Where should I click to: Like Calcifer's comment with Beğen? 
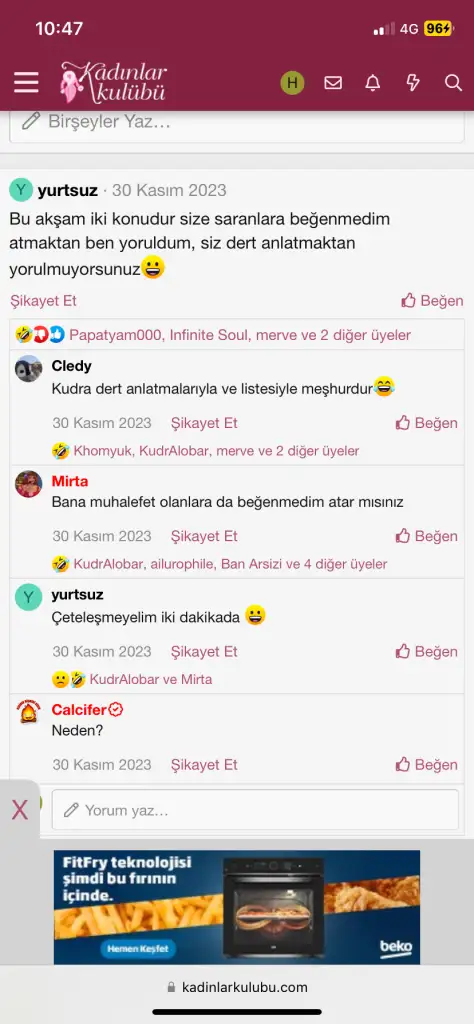(x=426, y=765)
